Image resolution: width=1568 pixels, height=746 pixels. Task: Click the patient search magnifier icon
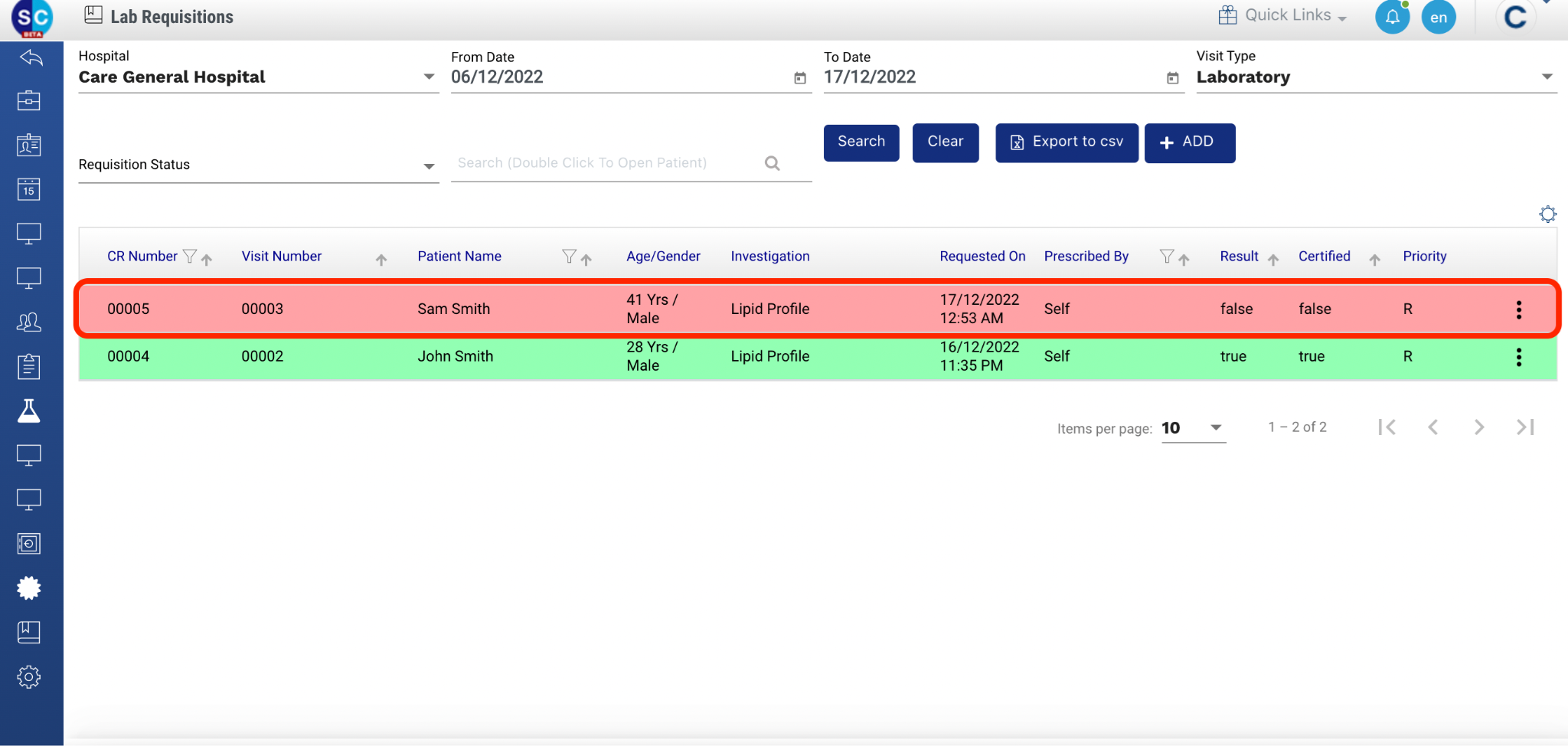pos(772,163)
